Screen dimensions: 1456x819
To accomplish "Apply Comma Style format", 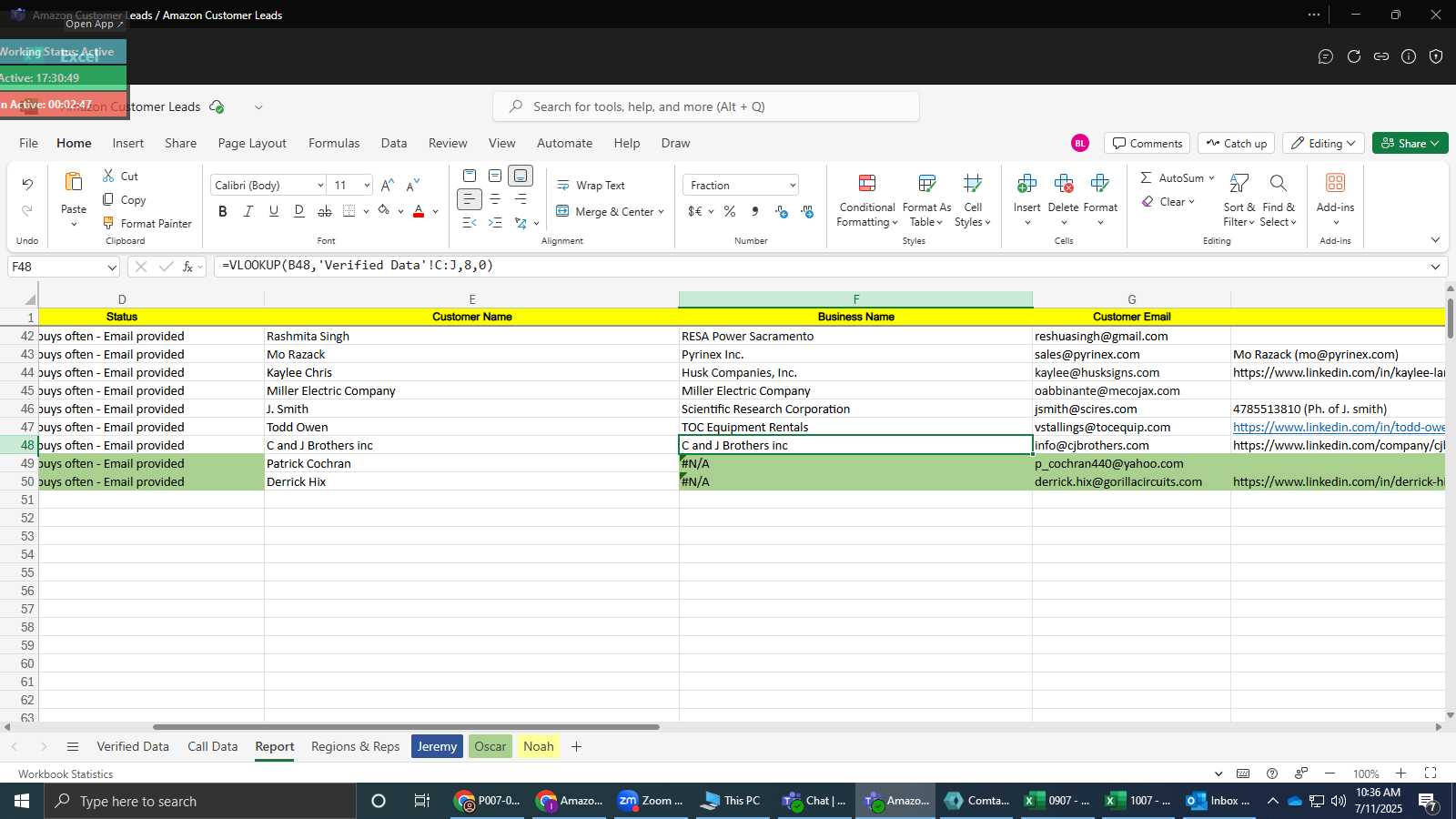I will [x=755, y=211].
